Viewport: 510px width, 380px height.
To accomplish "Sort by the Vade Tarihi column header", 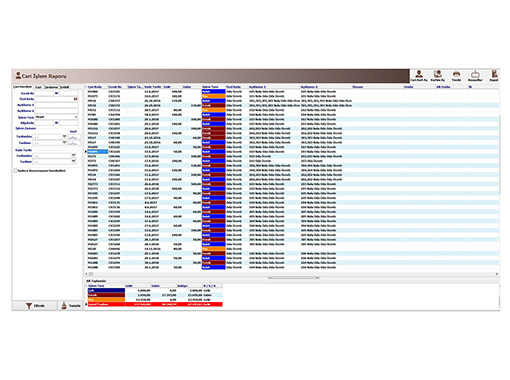I will tap(153, 87).
